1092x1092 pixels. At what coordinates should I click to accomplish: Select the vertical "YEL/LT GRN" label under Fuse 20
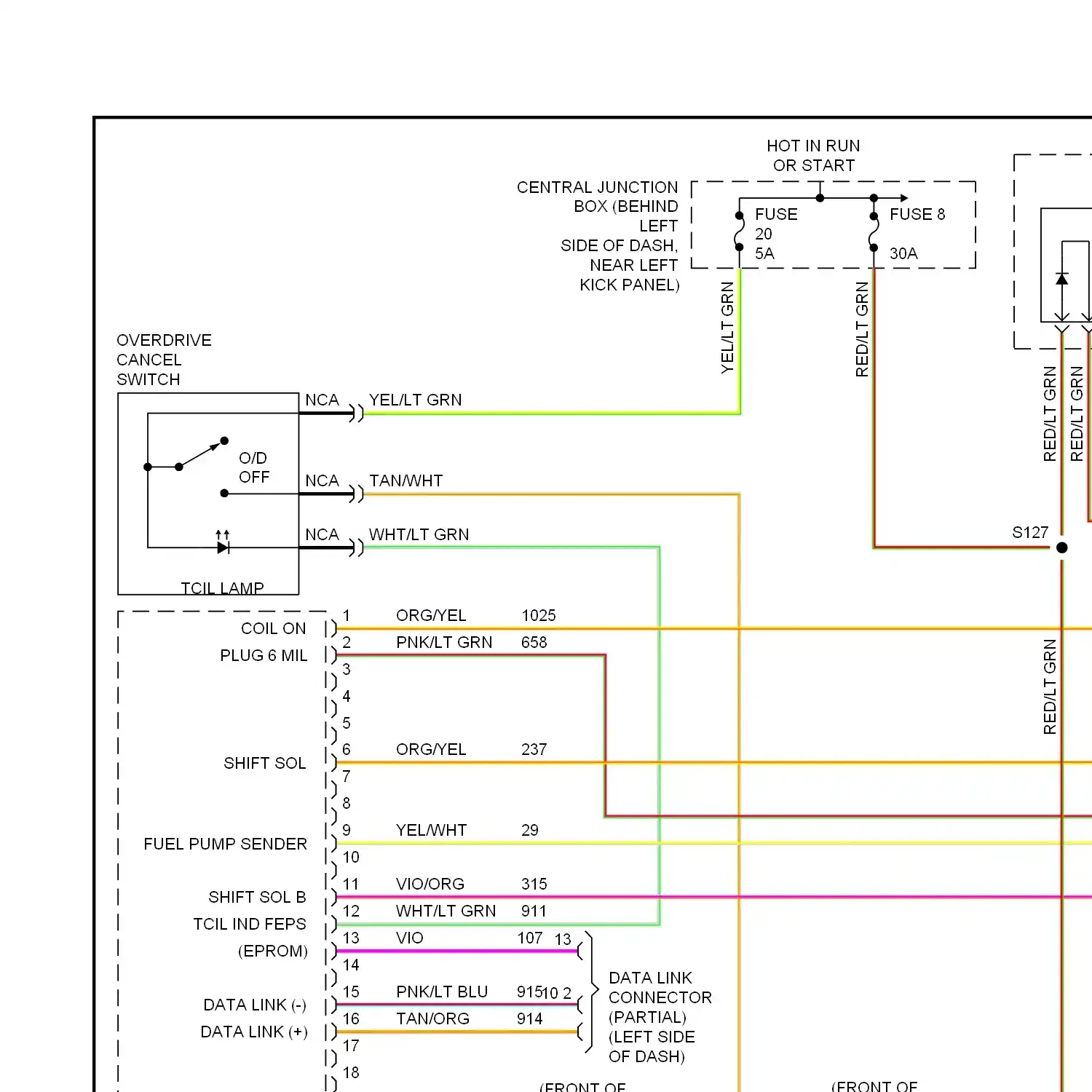click(x=727, y=328)
